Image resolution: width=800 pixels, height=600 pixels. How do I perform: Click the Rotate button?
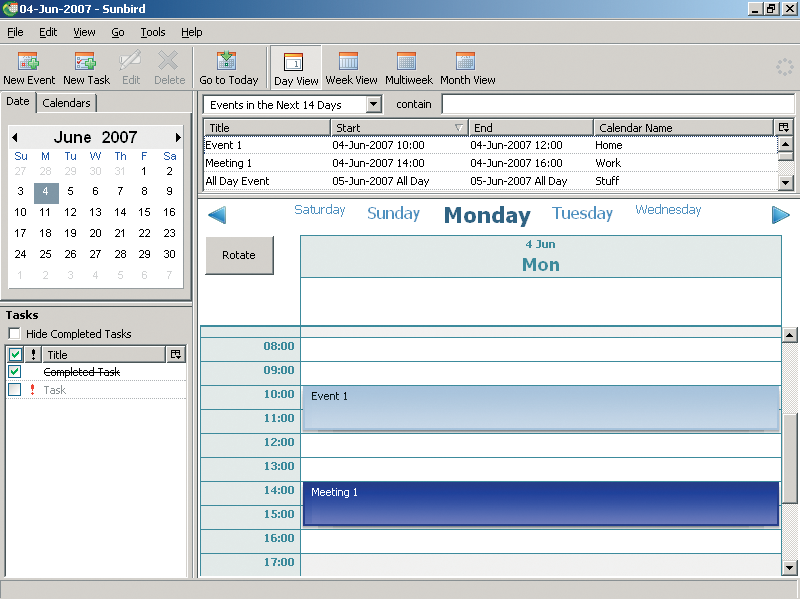point(239,255)
